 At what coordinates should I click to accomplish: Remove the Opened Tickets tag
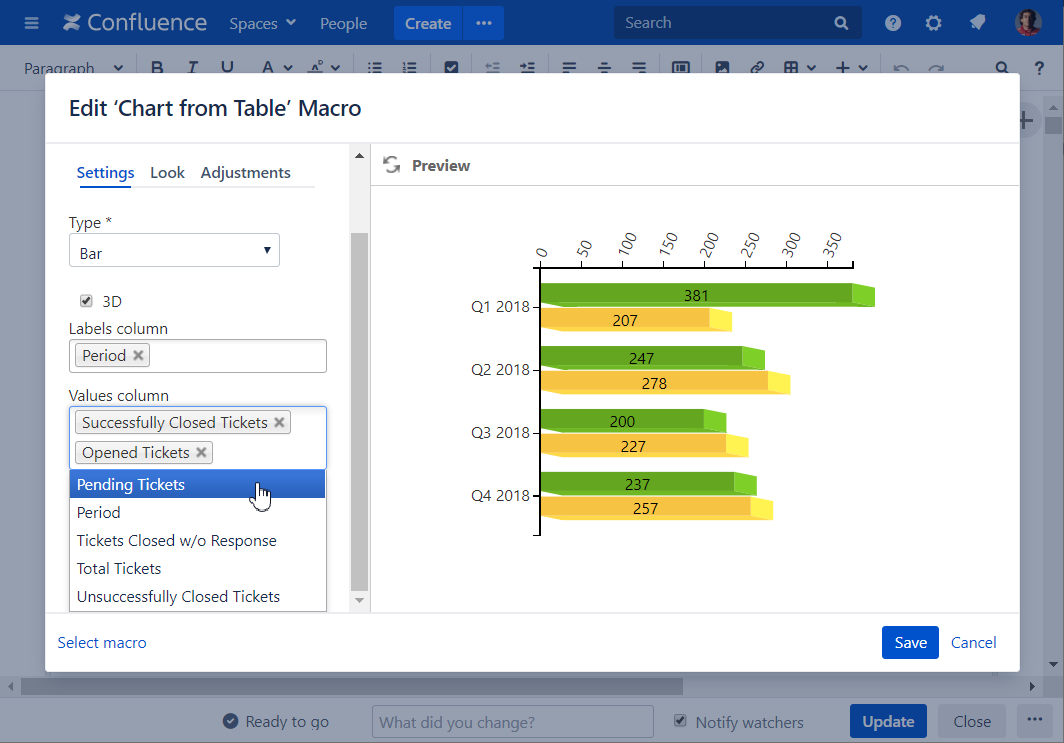click(202, 453)
